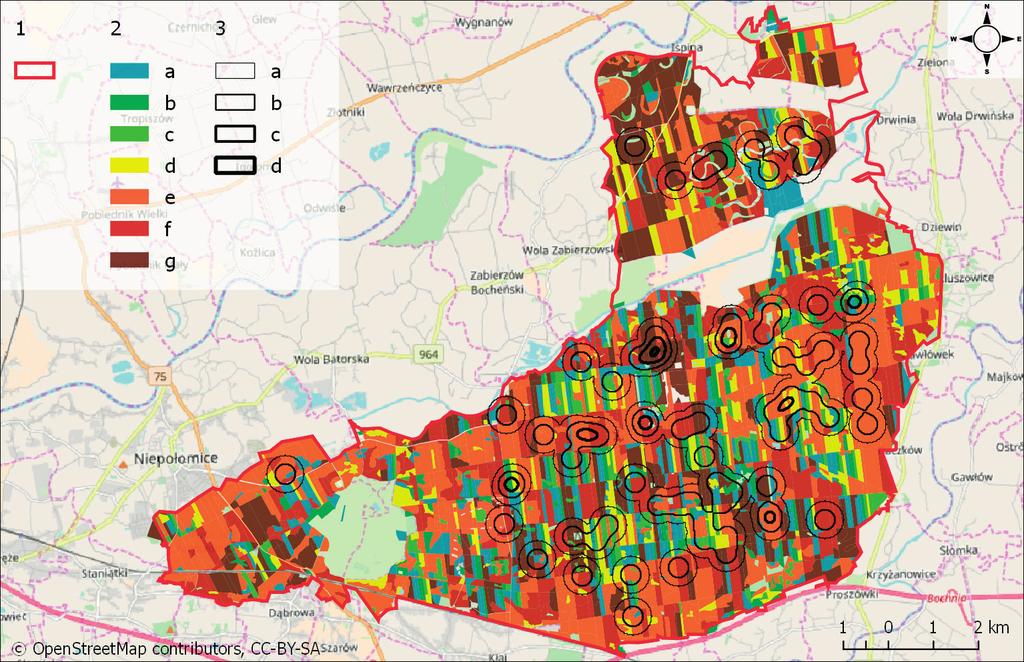Click the thinnest contour outline symbol a
The height and width of the screenshot is (662, 1024).
pos(235,71)
